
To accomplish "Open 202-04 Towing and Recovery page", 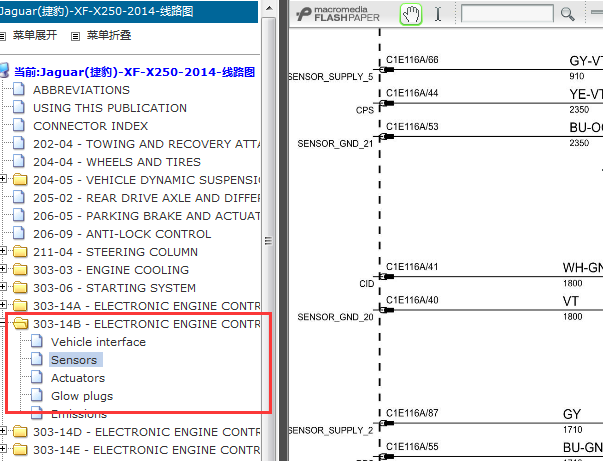I will [147, 144].
